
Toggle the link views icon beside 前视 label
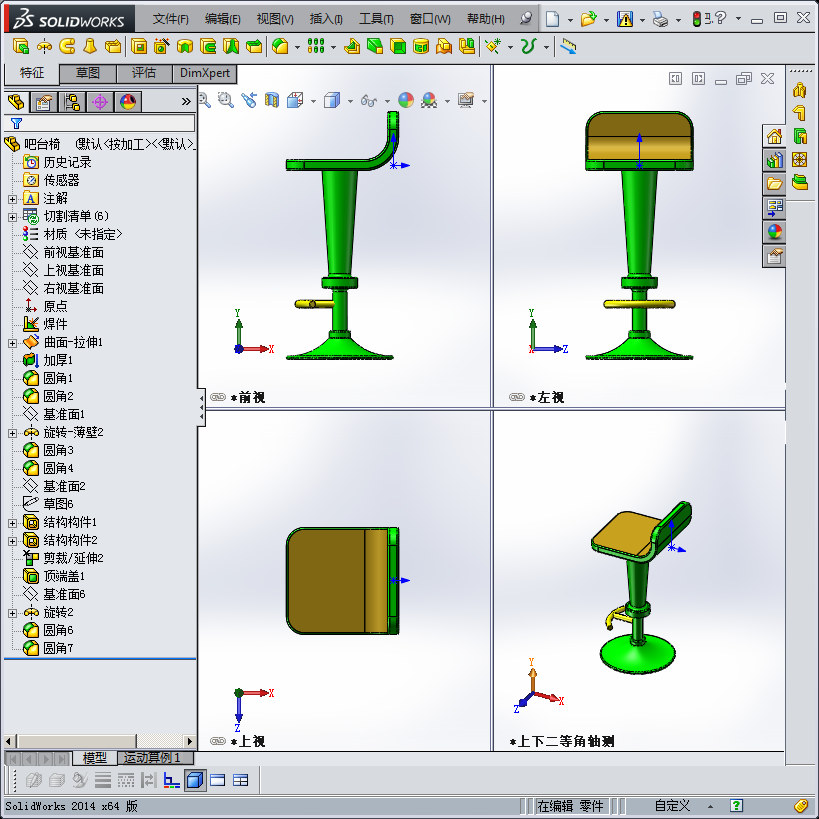(218, 397)
